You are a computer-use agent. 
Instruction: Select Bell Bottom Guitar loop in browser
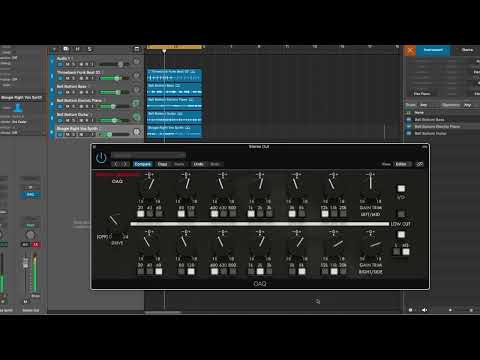(442, 133)
